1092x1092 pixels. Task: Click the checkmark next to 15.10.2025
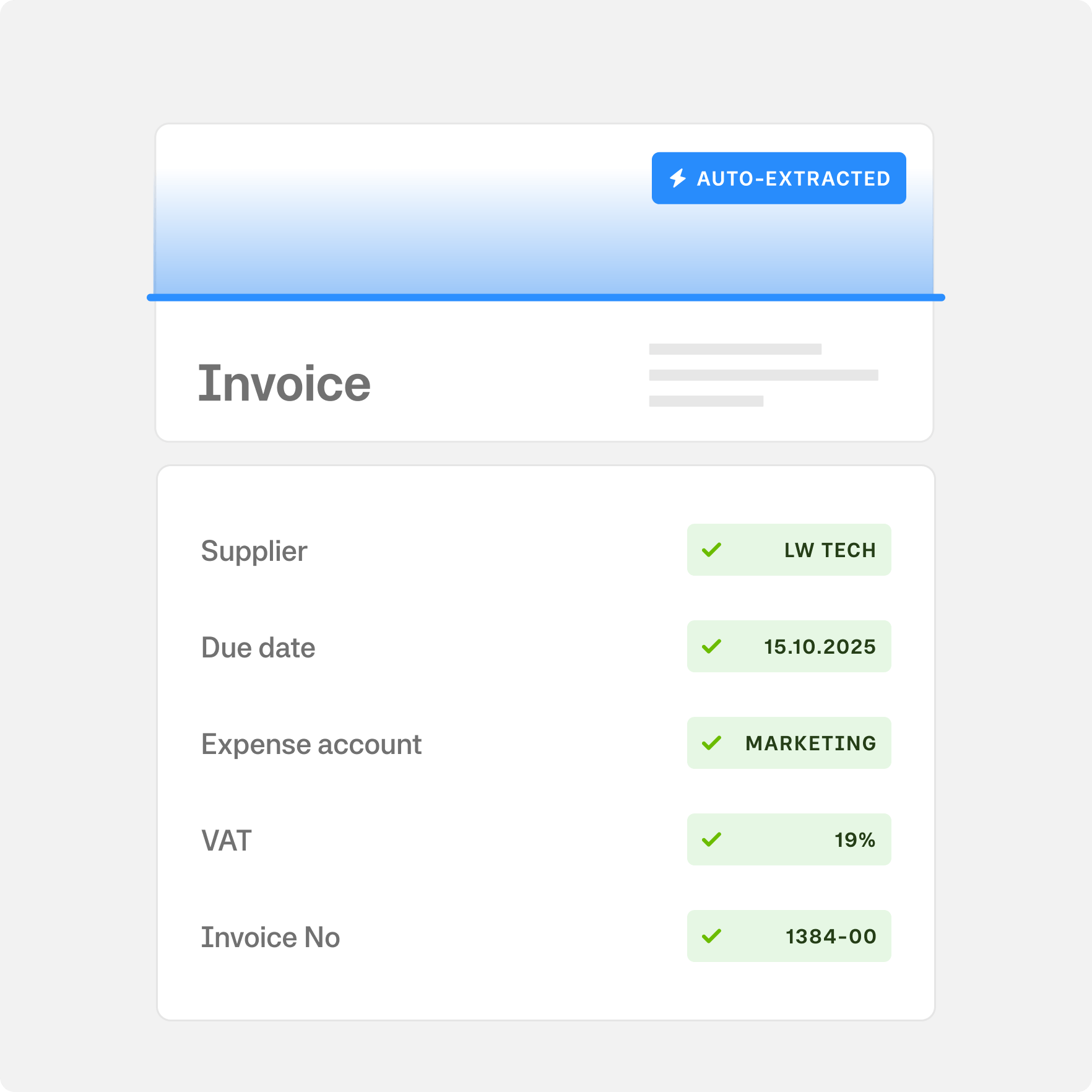(x=711, y=646)
